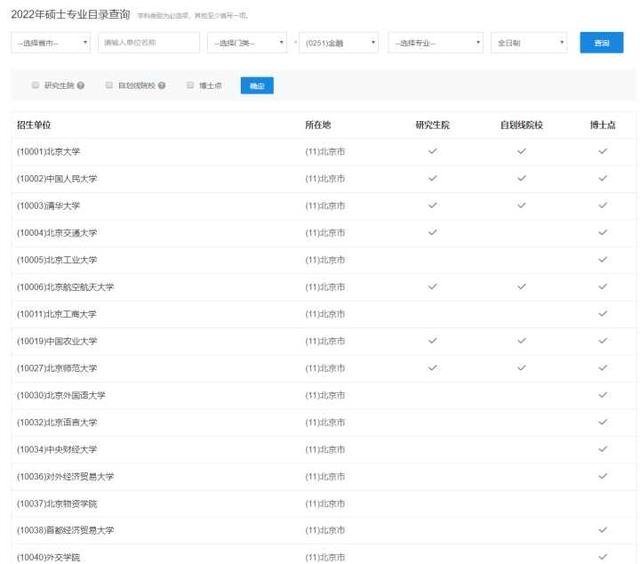The image size is (640, 564).
Task: Tick the 博士点 filter checkbox
Action: tap(190, 85)
